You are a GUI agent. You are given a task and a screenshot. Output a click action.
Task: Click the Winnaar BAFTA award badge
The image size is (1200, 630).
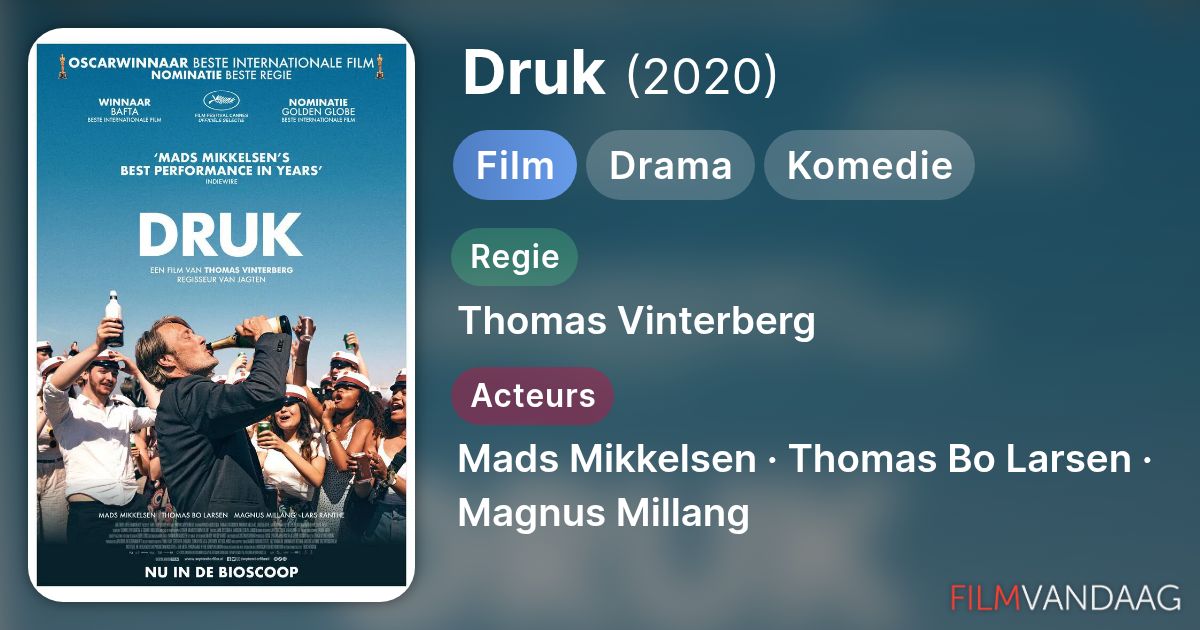[125, 110]
